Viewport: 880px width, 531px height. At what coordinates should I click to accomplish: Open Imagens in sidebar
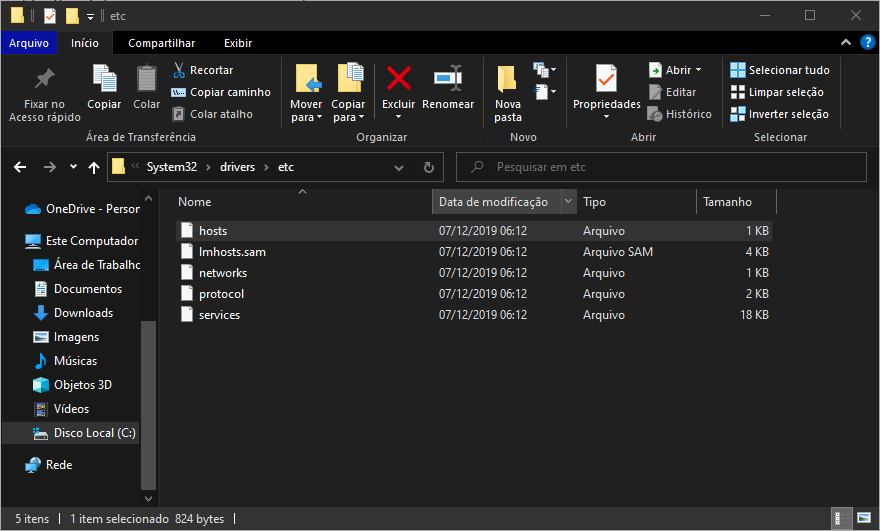coord(66,337)
